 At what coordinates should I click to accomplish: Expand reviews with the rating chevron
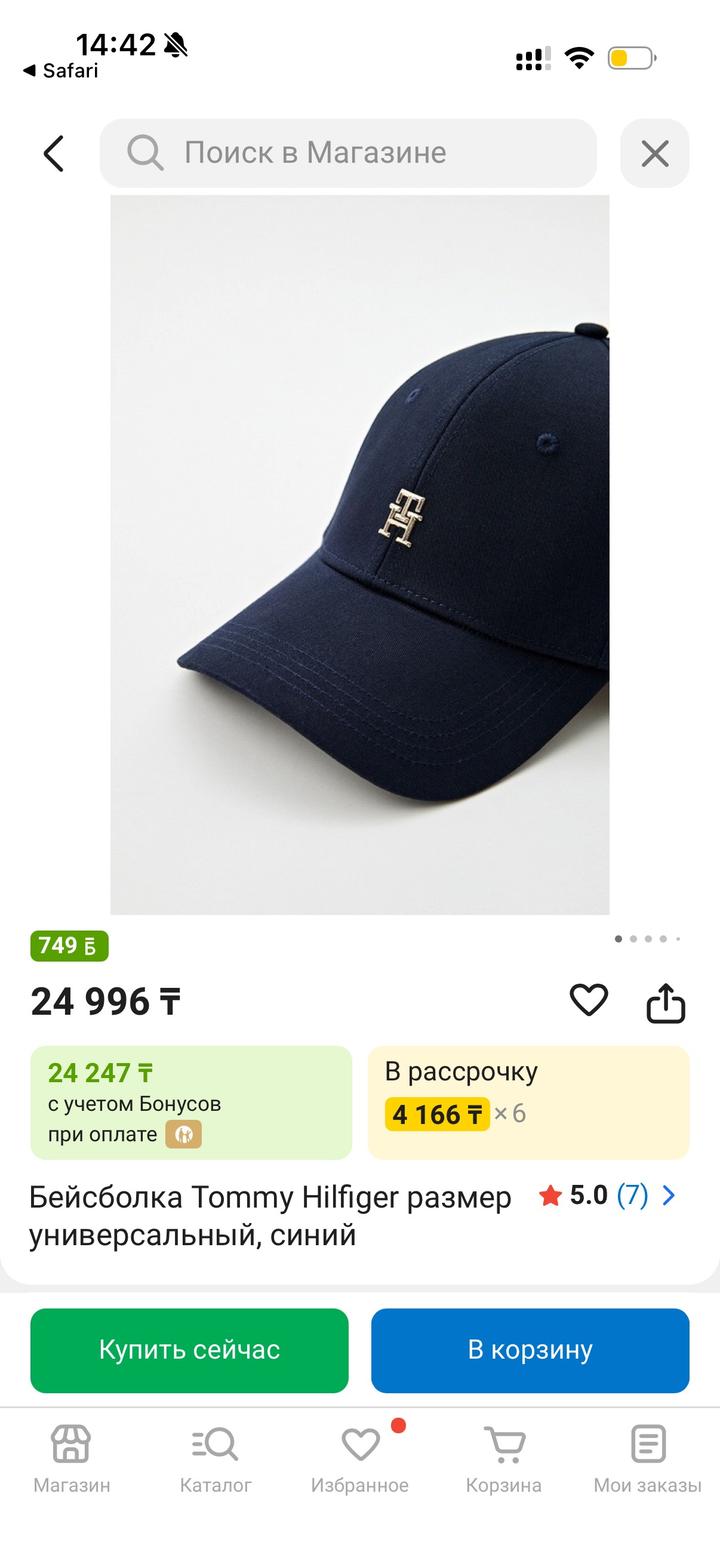[x=669, y=1195]
